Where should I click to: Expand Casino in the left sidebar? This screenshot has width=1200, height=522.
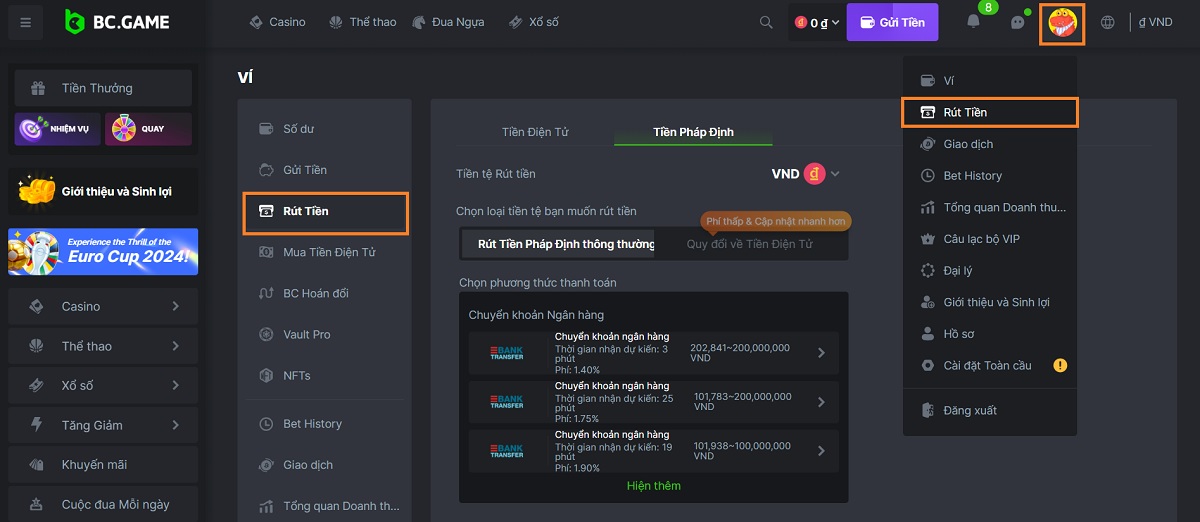pyautogui.click(x=103, y=306)
